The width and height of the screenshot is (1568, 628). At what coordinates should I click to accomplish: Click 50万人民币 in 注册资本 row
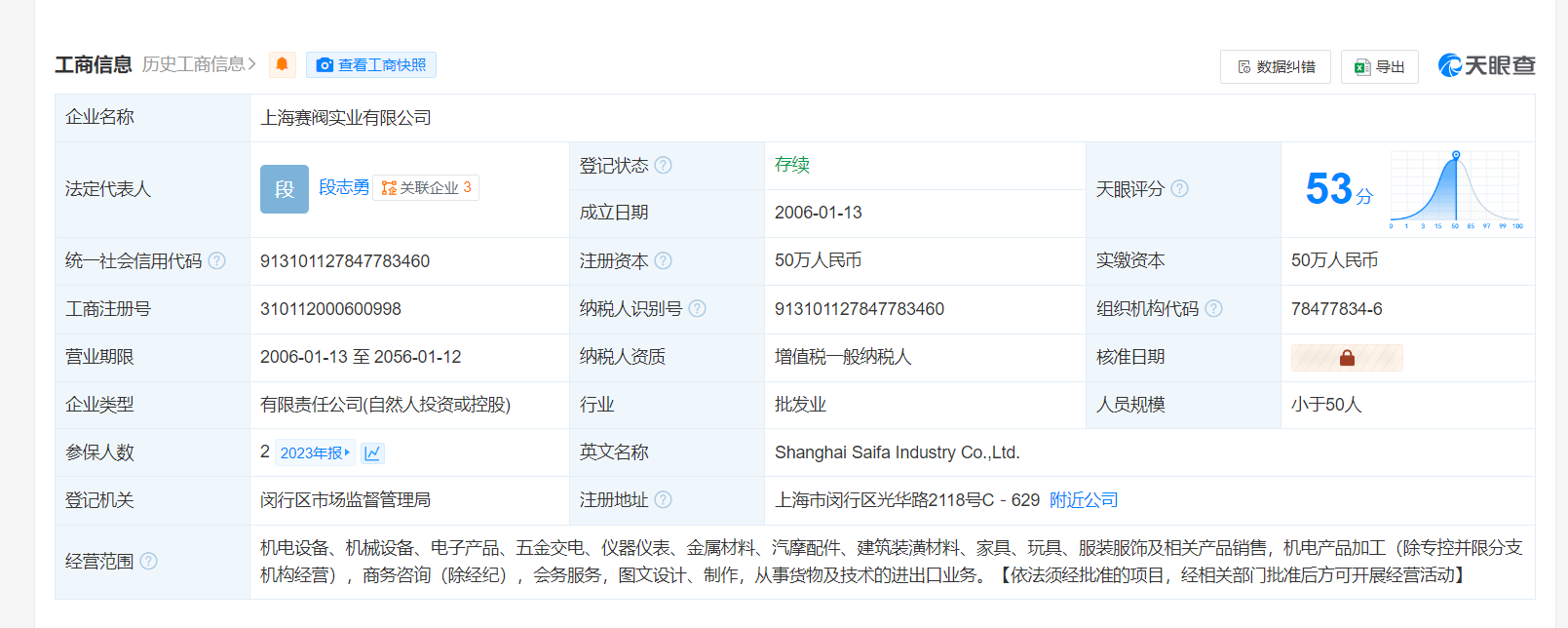coord(818,260)
